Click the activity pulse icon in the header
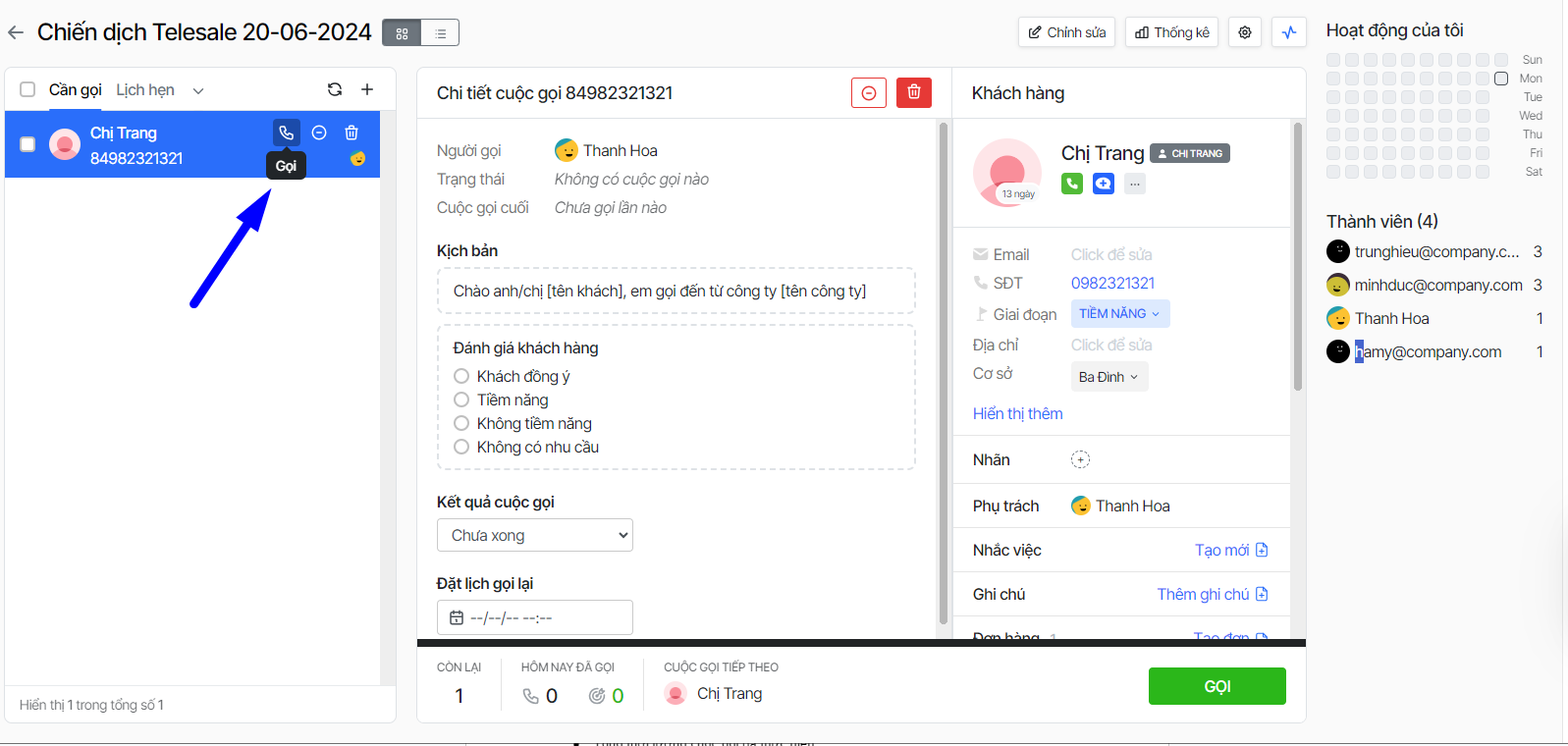This screenshot has width=1568, height=746. pyautogui.click(x=1288, y=32)
